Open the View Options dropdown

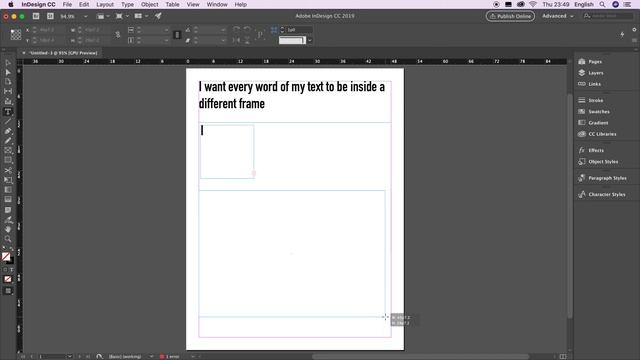click(x=102, y=16)
